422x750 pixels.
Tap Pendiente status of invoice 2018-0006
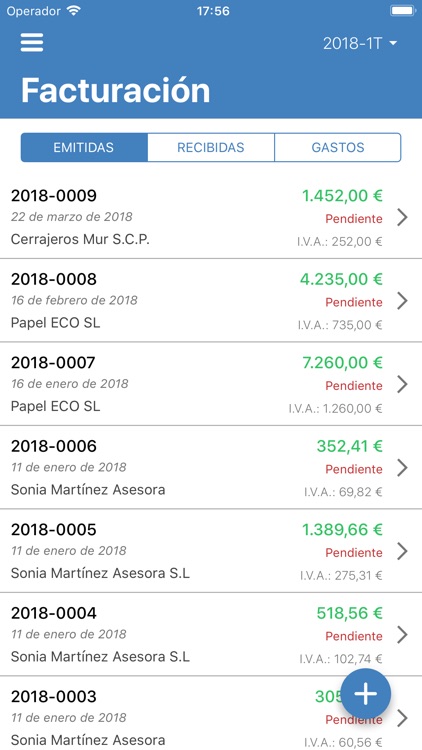[x=354, y=469]
